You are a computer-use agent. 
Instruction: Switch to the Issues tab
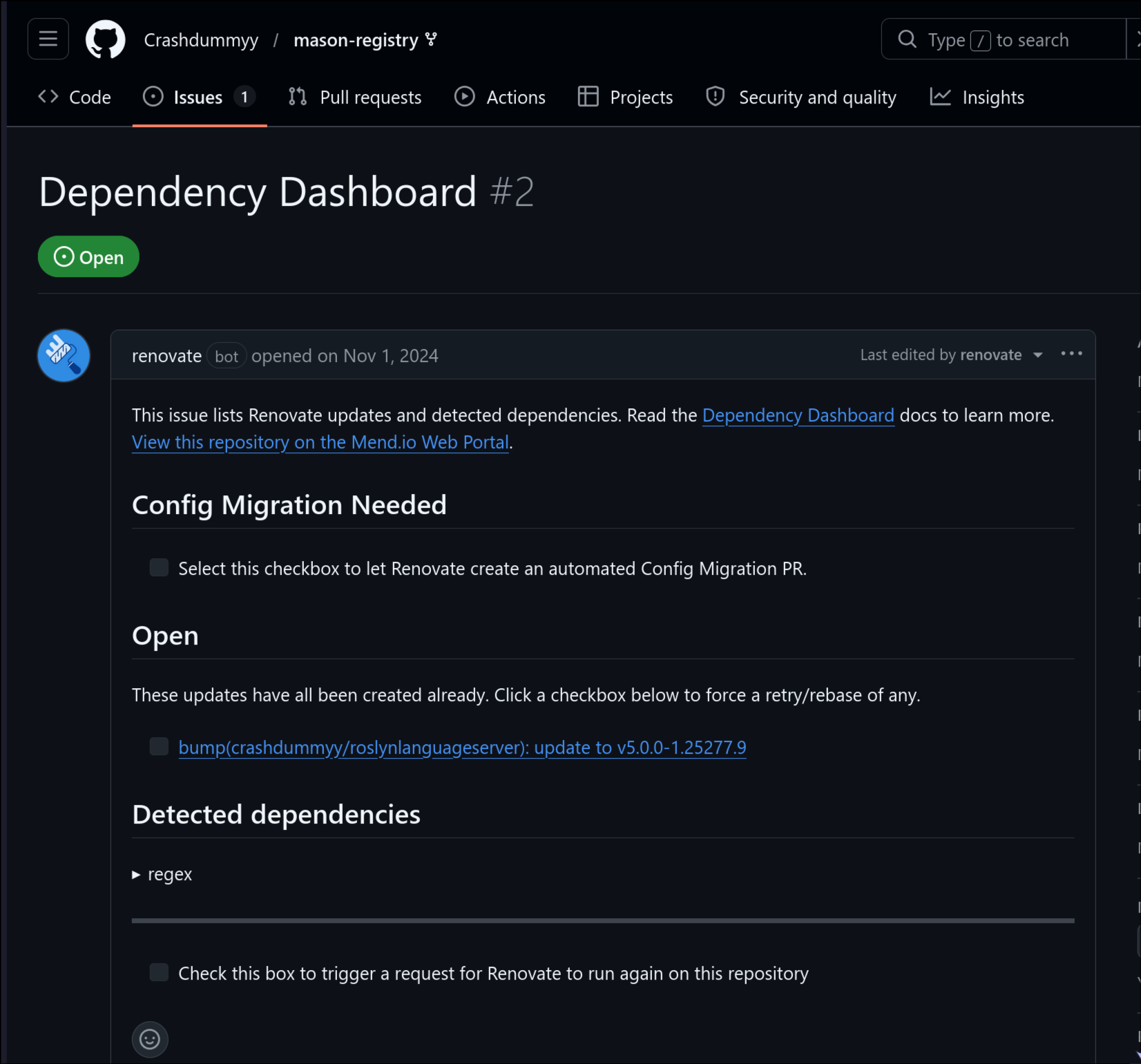pyautogui.click(x=199, y=97)
